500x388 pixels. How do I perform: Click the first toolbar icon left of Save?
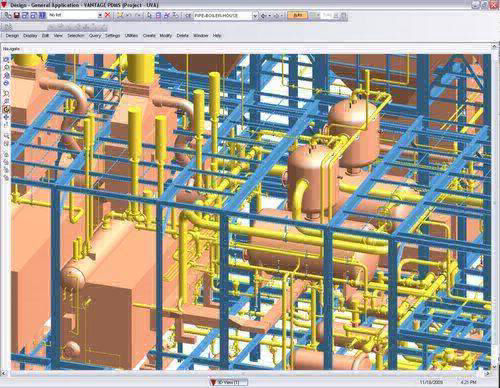coord(8,15)
